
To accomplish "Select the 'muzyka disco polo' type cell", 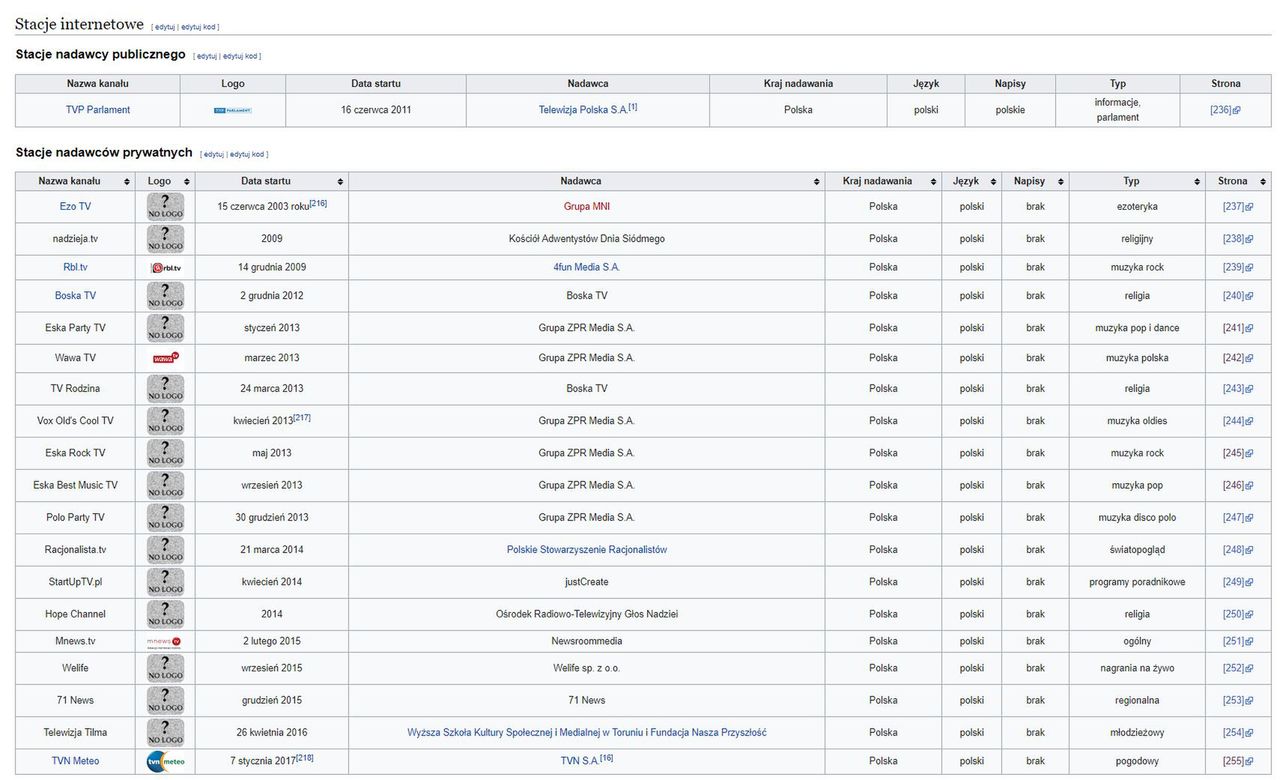I will point(1137,518).
